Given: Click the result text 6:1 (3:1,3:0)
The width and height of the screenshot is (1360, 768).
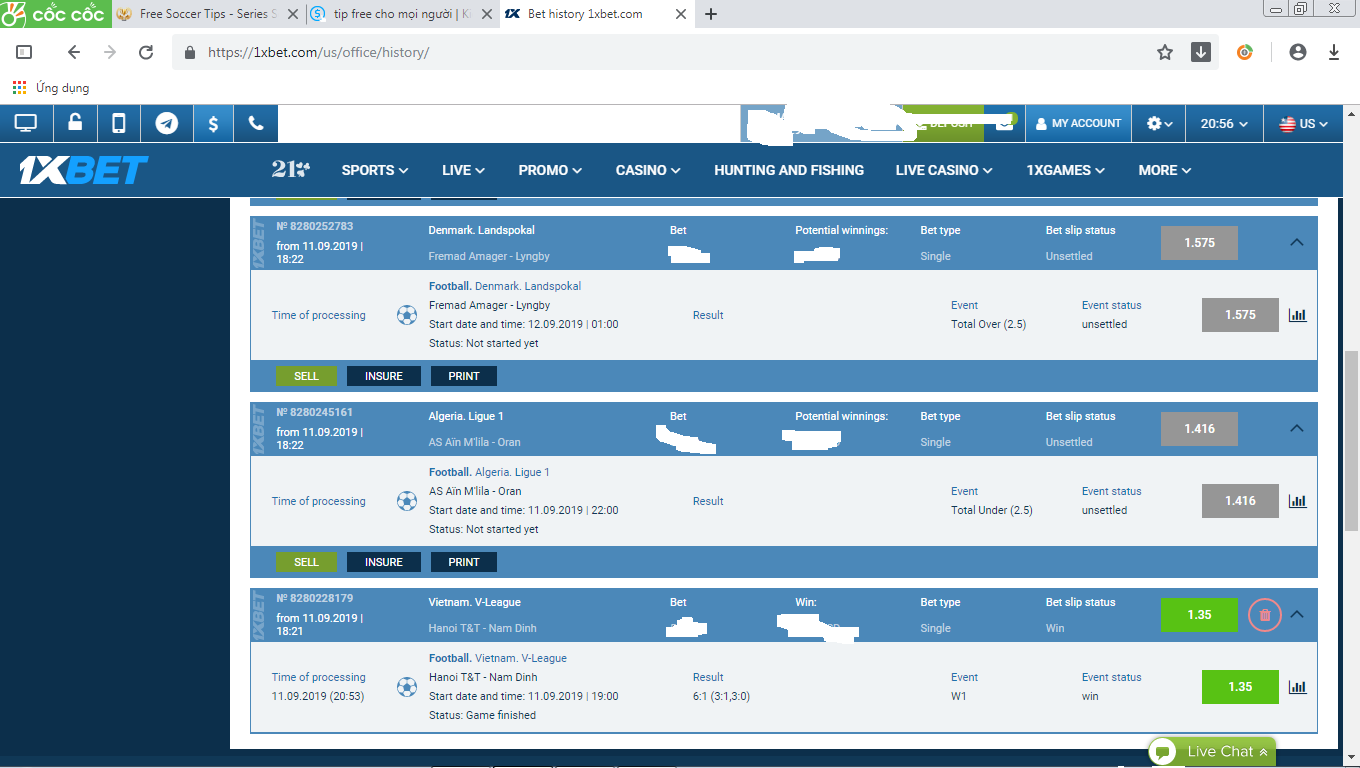Looking at the screenshot, I should 722,696.
